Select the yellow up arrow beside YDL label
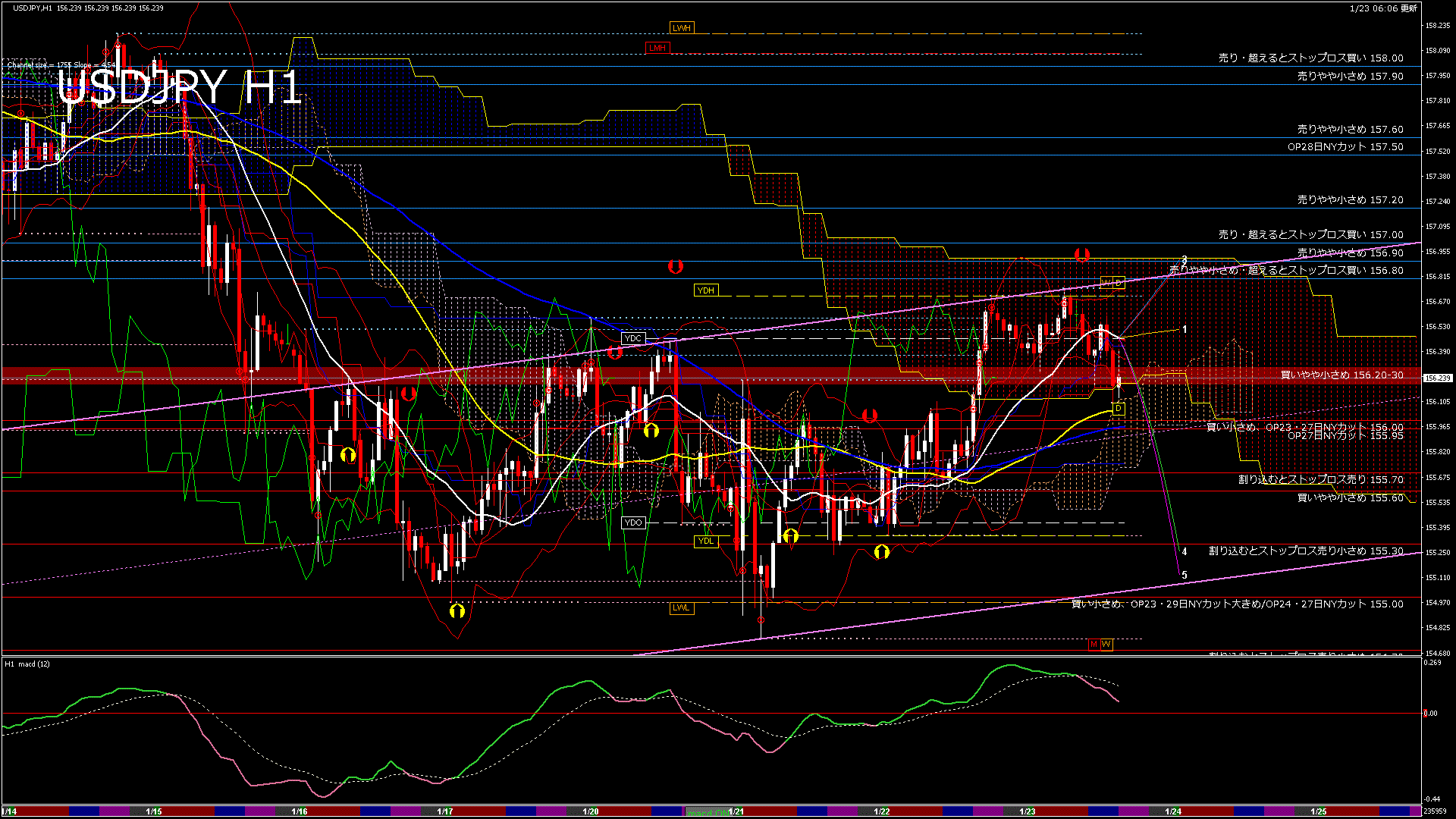The image size is (1456, 819). (x=790, y=537)
